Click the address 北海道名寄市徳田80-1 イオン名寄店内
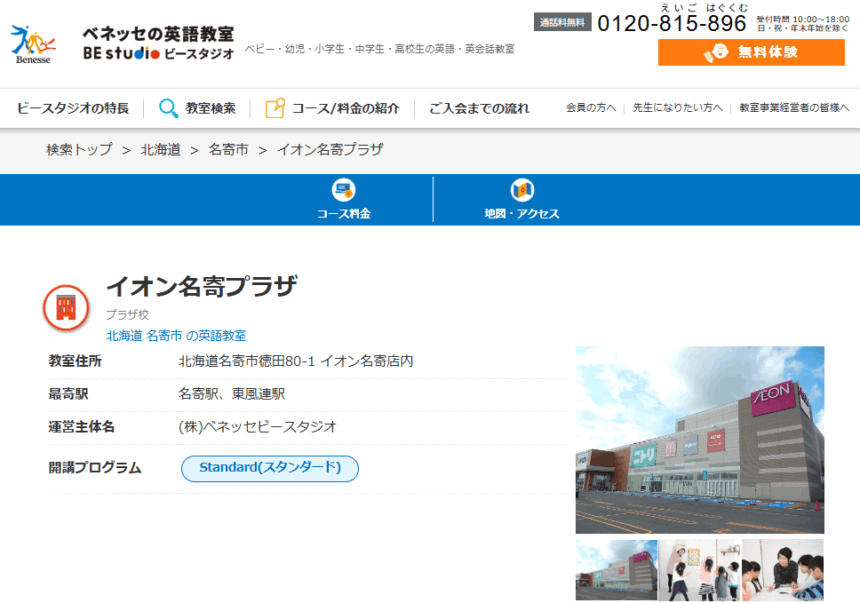 pos(296,361)
